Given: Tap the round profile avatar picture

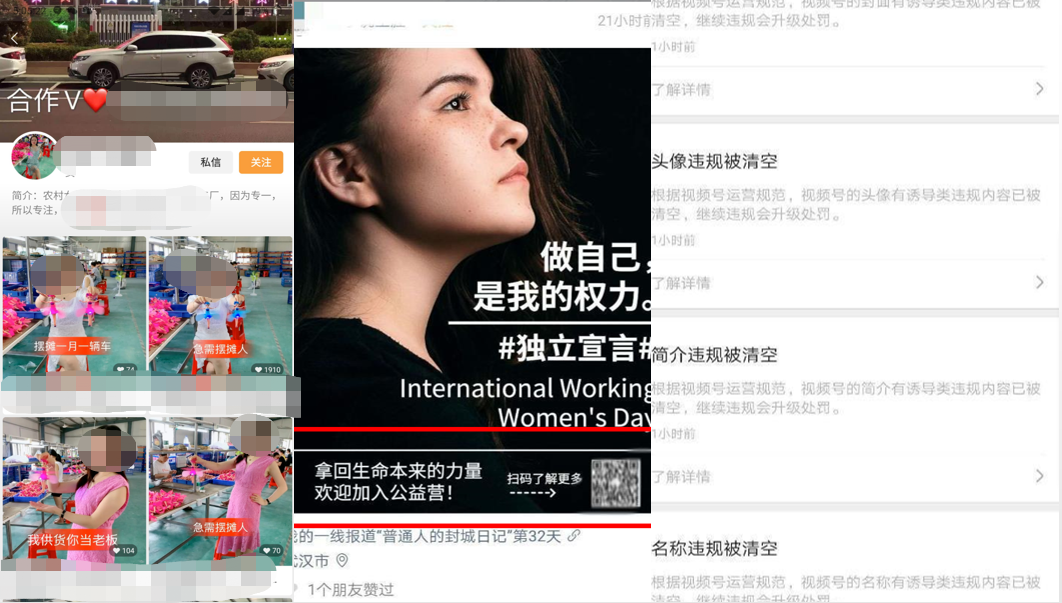Looking at the screenshot, I should [35, 156].
